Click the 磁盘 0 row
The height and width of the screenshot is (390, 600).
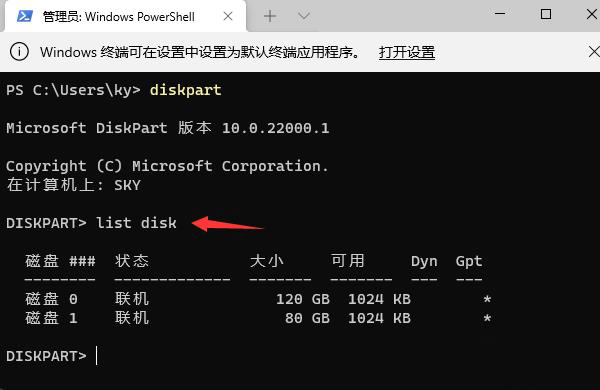tap(258, 299)
